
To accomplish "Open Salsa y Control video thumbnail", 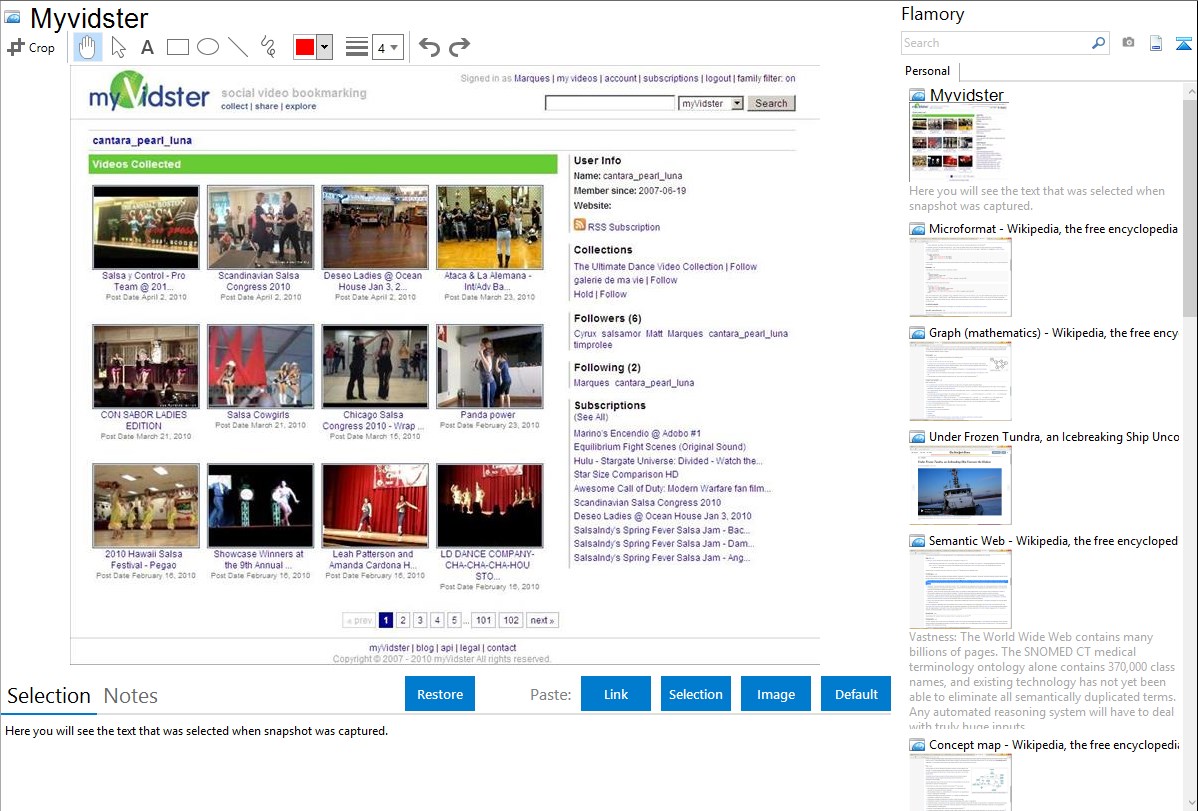I will 146,226.
